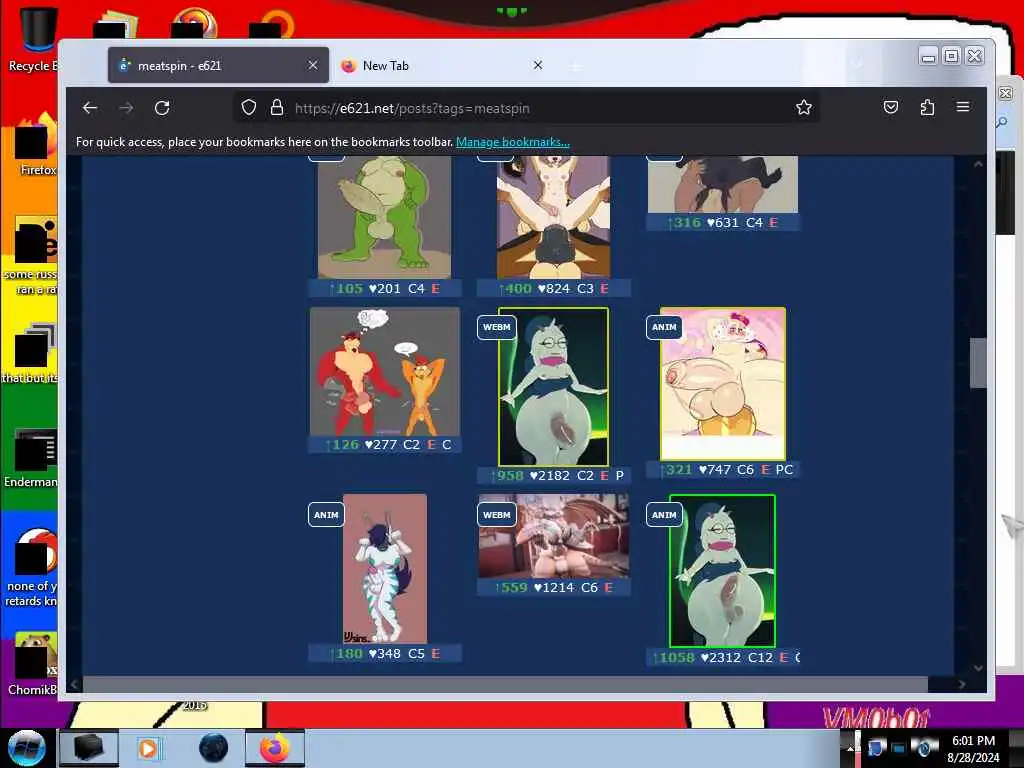Open the post thumbnail above score 126

385,372
